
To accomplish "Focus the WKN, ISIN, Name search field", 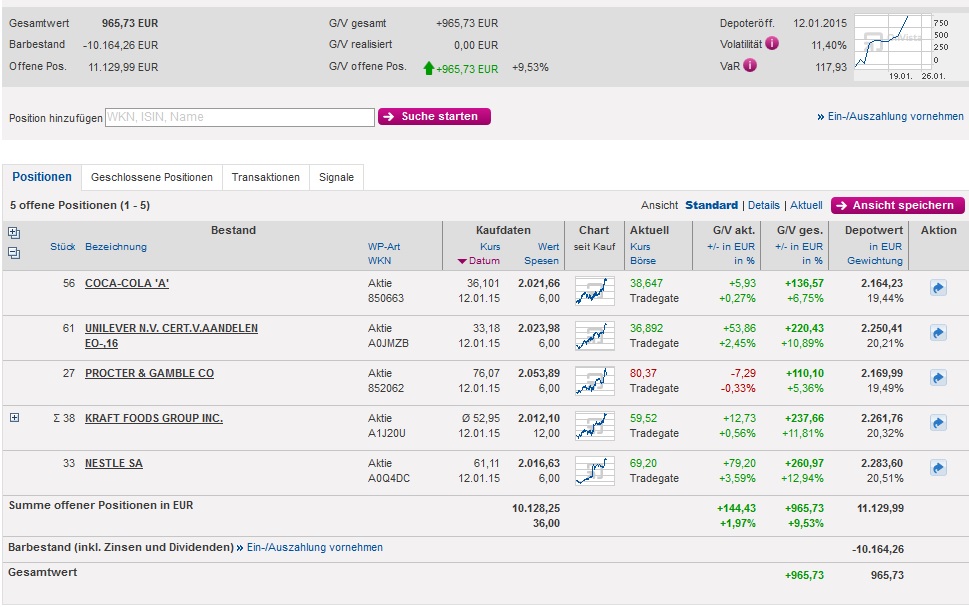I will tap(239, 117).
